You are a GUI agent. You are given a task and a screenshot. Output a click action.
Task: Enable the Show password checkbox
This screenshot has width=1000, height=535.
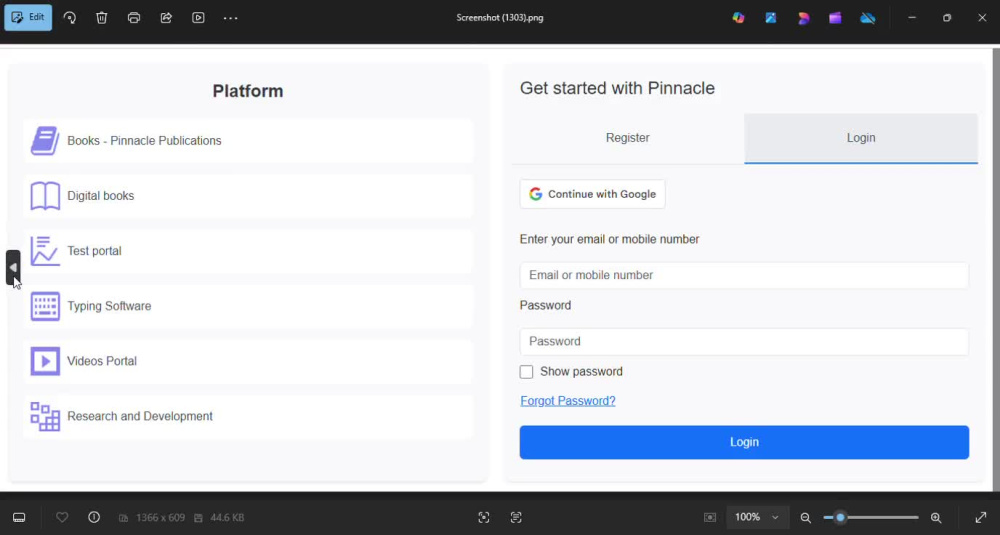click(526, 372)
